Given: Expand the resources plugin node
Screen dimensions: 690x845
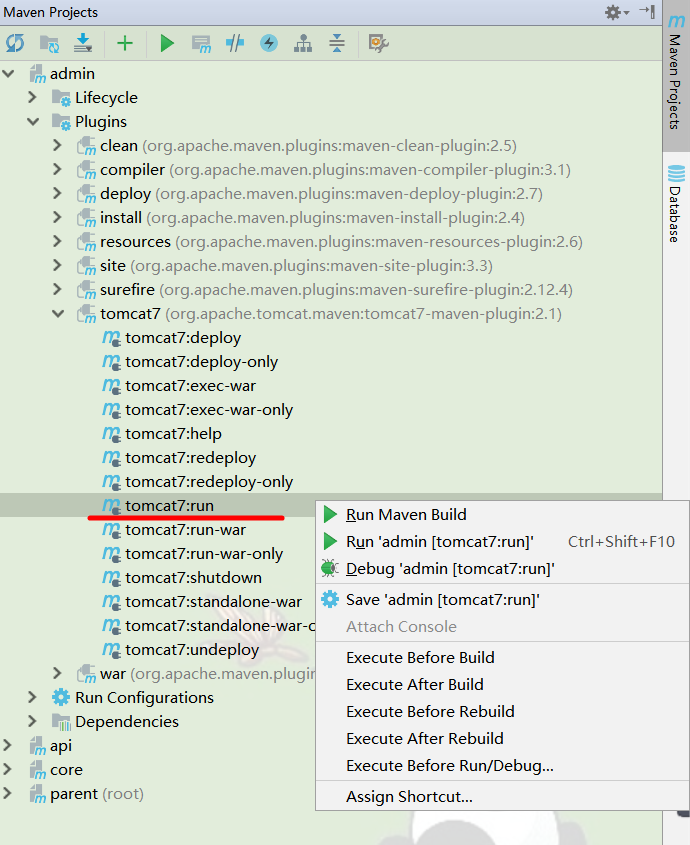Looking at the screenshot, I should coord(57,241).
